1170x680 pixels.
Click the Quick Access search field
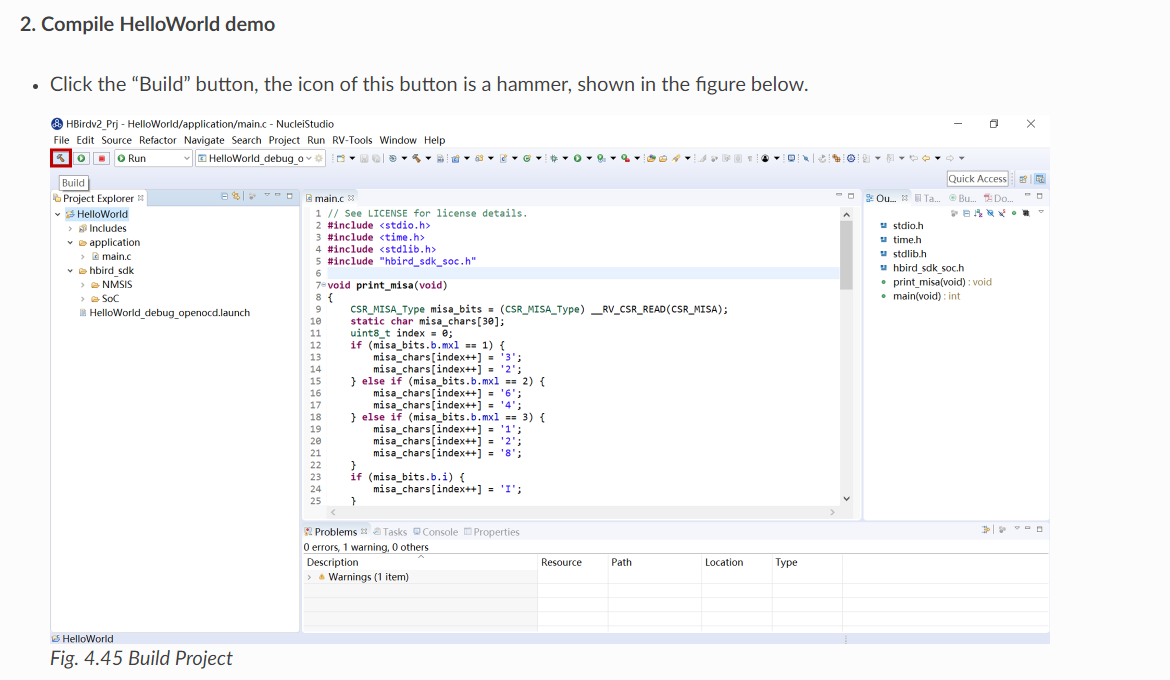coord(977,179)
